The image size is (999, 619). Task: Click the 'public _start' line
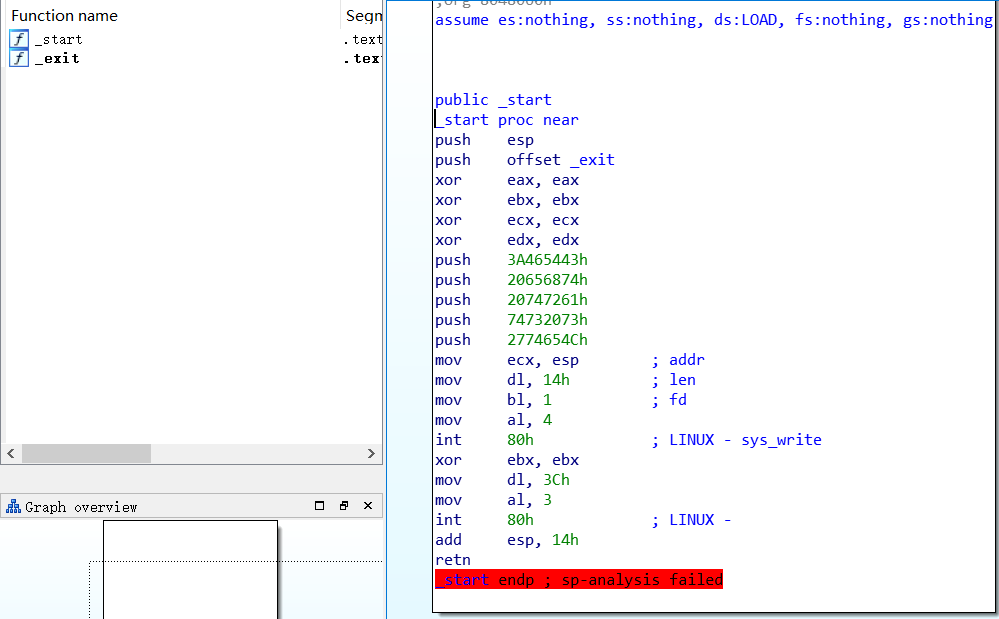coord(493,100)
